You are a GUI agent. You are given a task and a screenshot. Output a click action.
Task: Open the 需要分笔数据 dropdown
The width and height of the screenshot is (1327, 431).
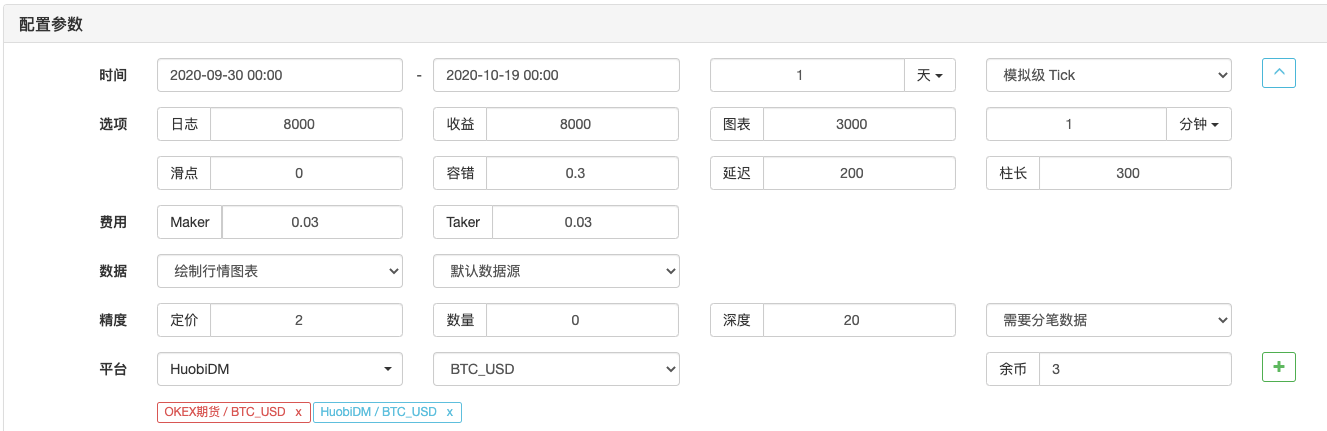point(1108,320)
